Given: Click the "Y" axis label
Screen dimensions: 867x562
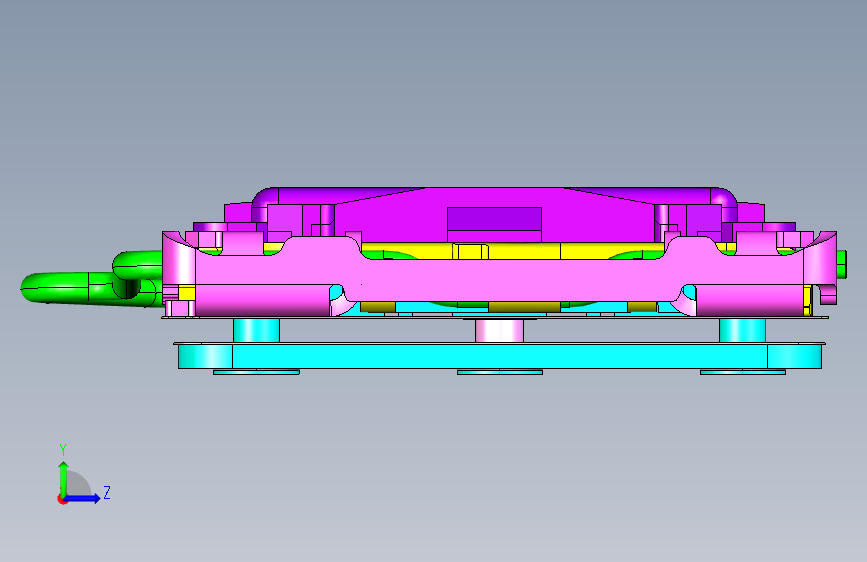Looking at the screenshot, I should [63, 450].
